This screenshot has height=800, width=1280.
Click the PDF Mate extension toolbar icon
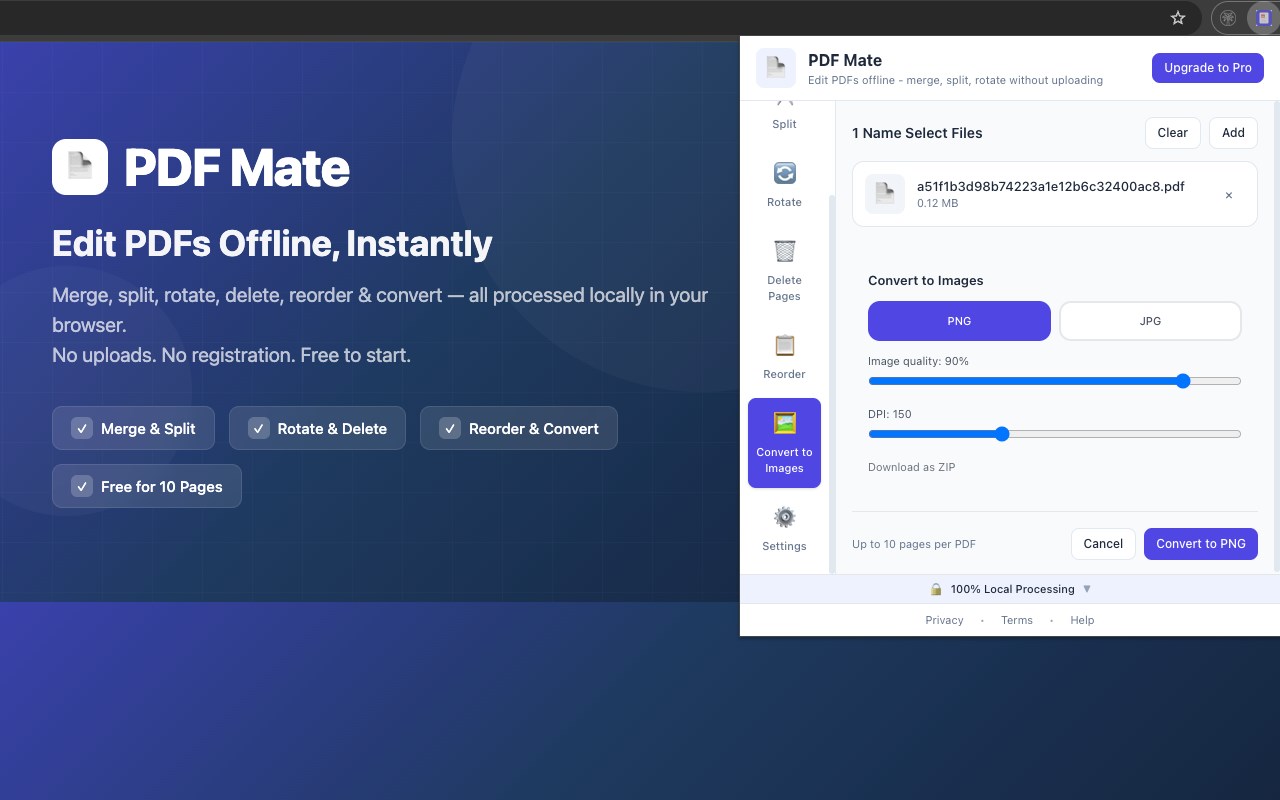point(1263,18)
